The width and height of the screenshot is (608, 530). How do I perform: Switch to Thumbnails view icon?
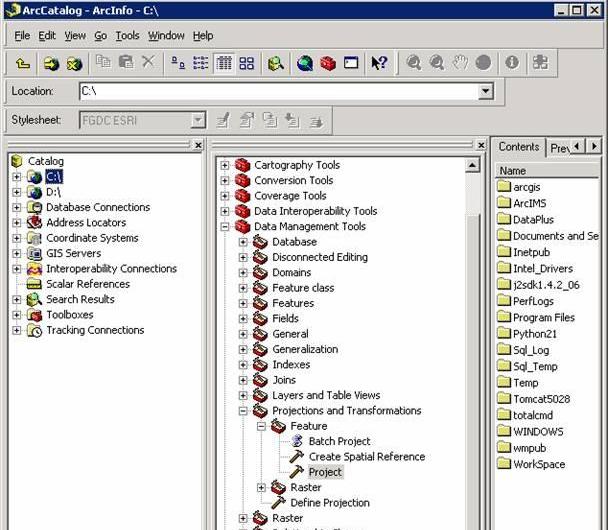coord(247,63)
